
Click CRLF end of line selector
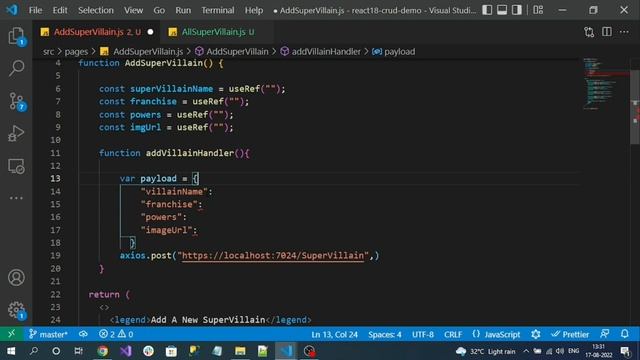[453, 334]
